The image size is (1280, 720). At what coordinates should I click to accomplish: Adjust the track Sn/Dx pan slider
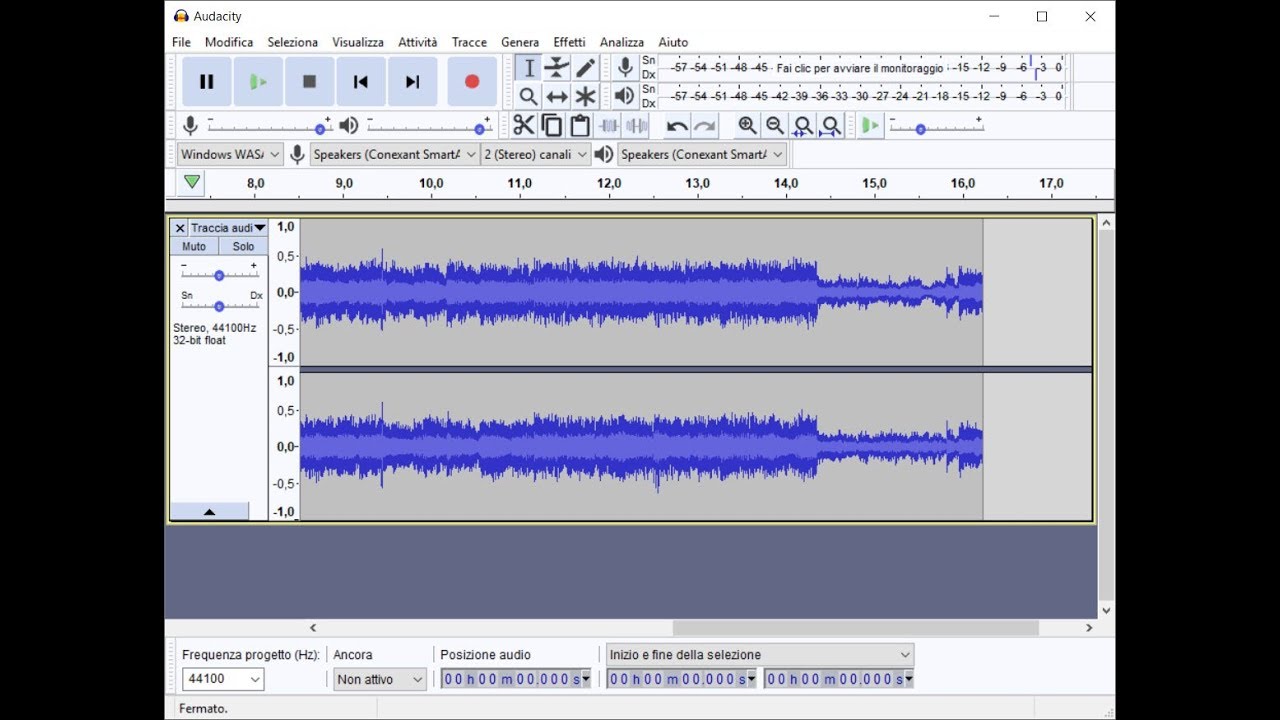[219, 306]
